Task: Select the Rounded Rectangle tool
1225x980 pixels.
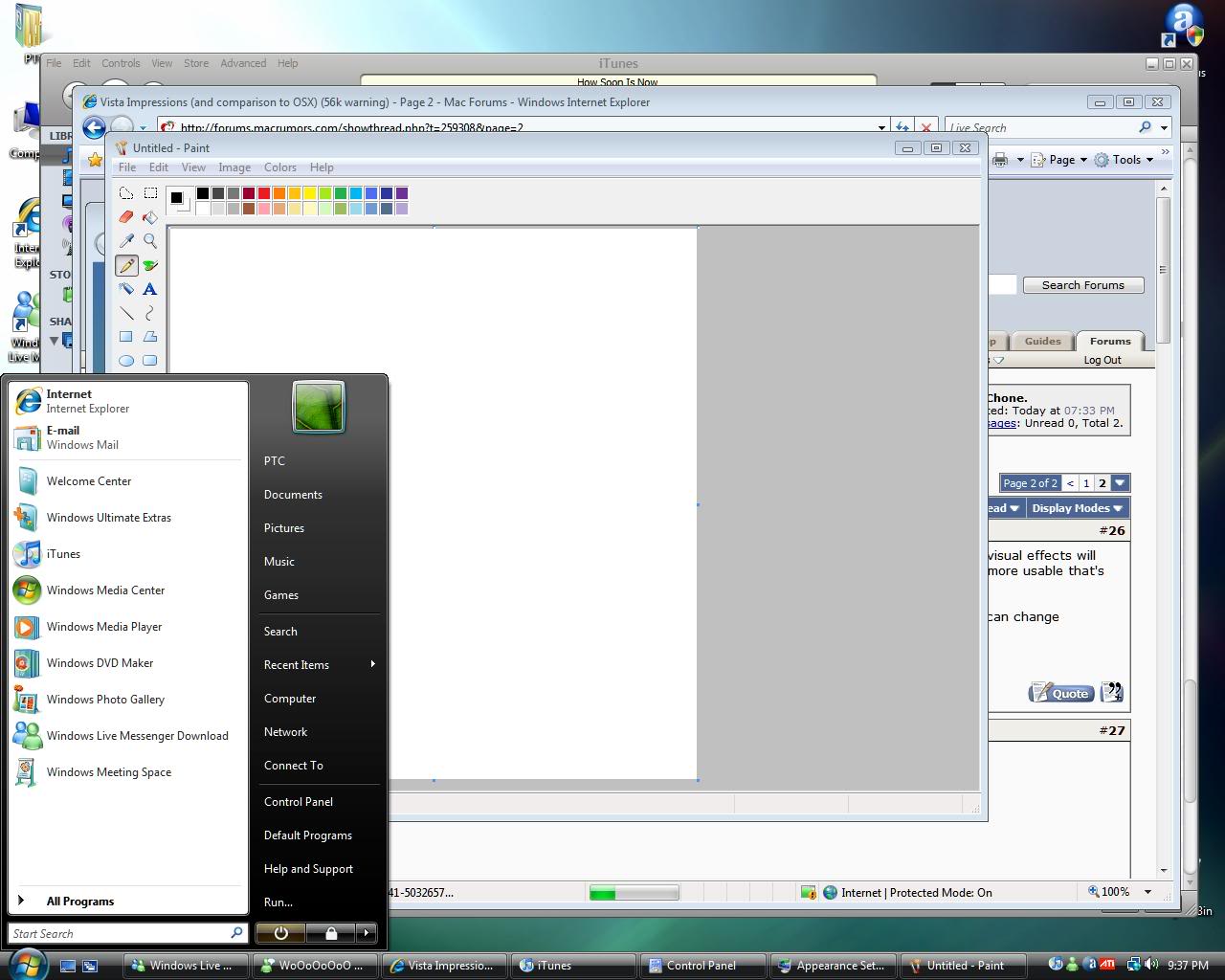Action: coord(150,361)
